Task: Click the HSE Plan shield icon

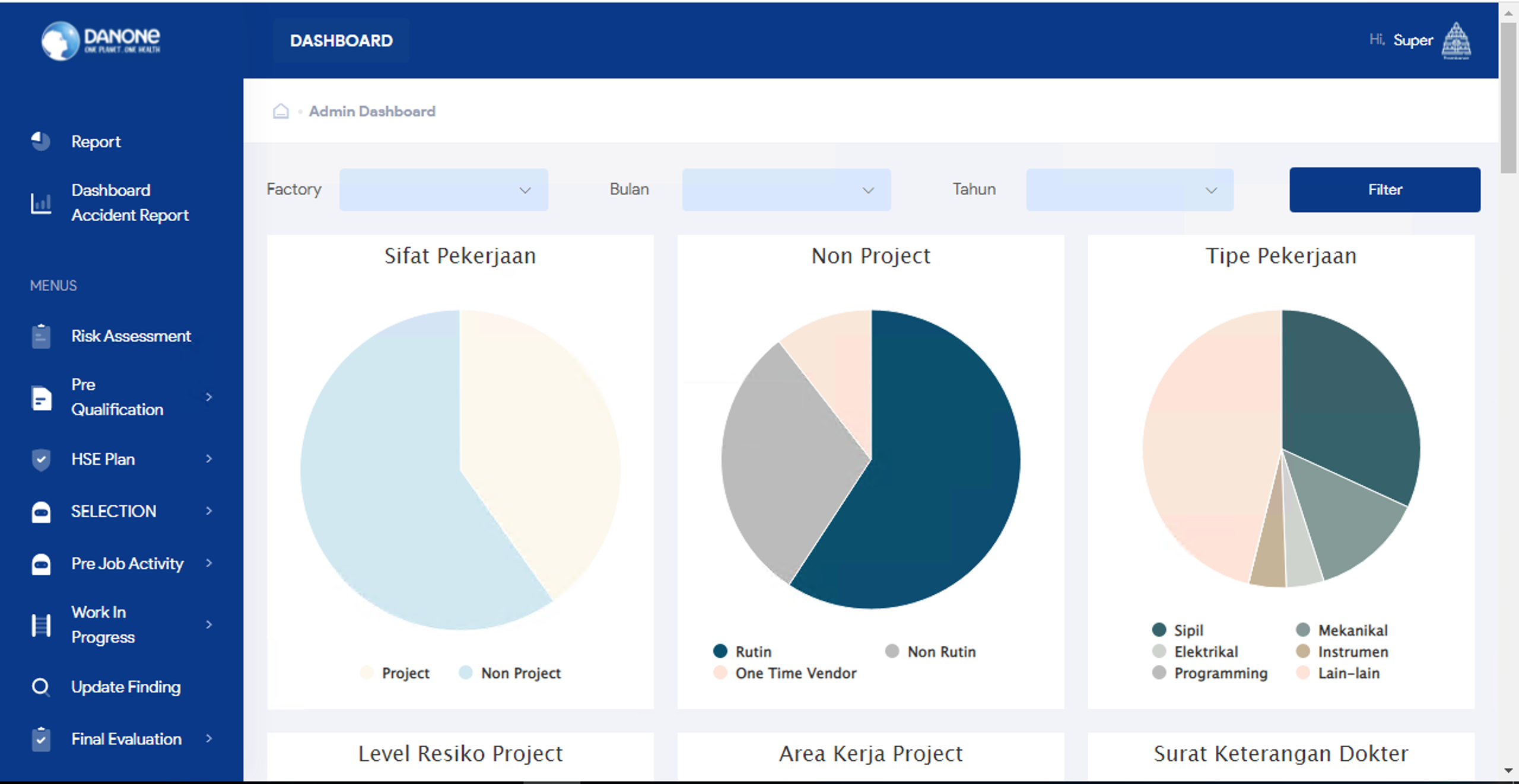Action: 40,460
